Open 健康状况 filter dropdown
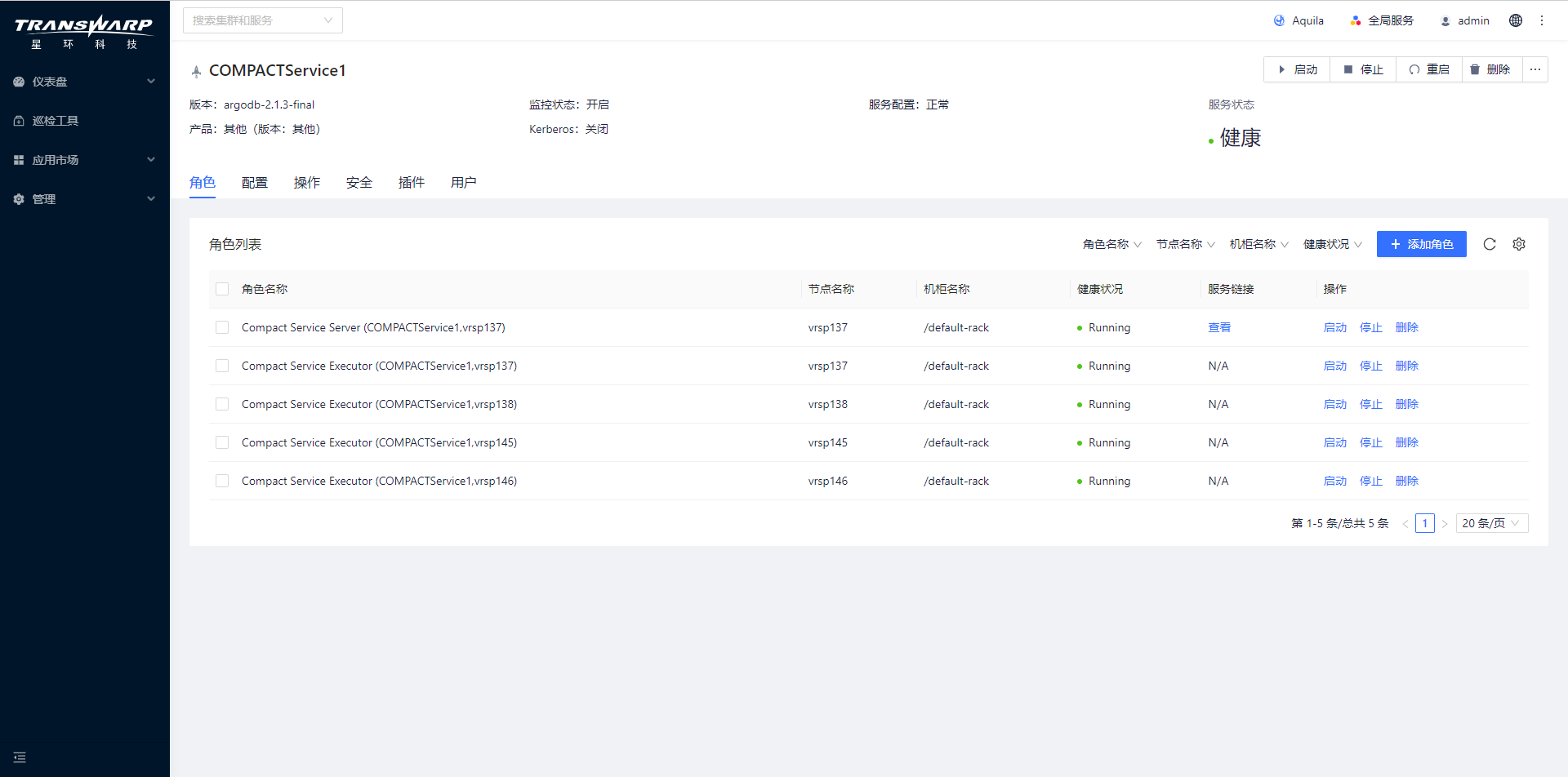 point(1333,244)
